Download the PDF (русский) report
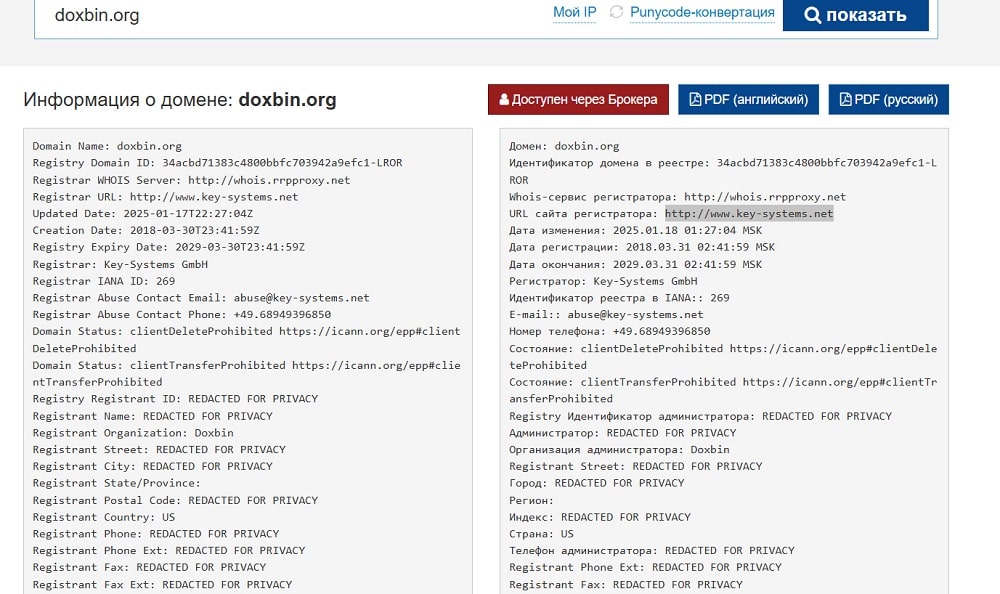 [888, 100]
